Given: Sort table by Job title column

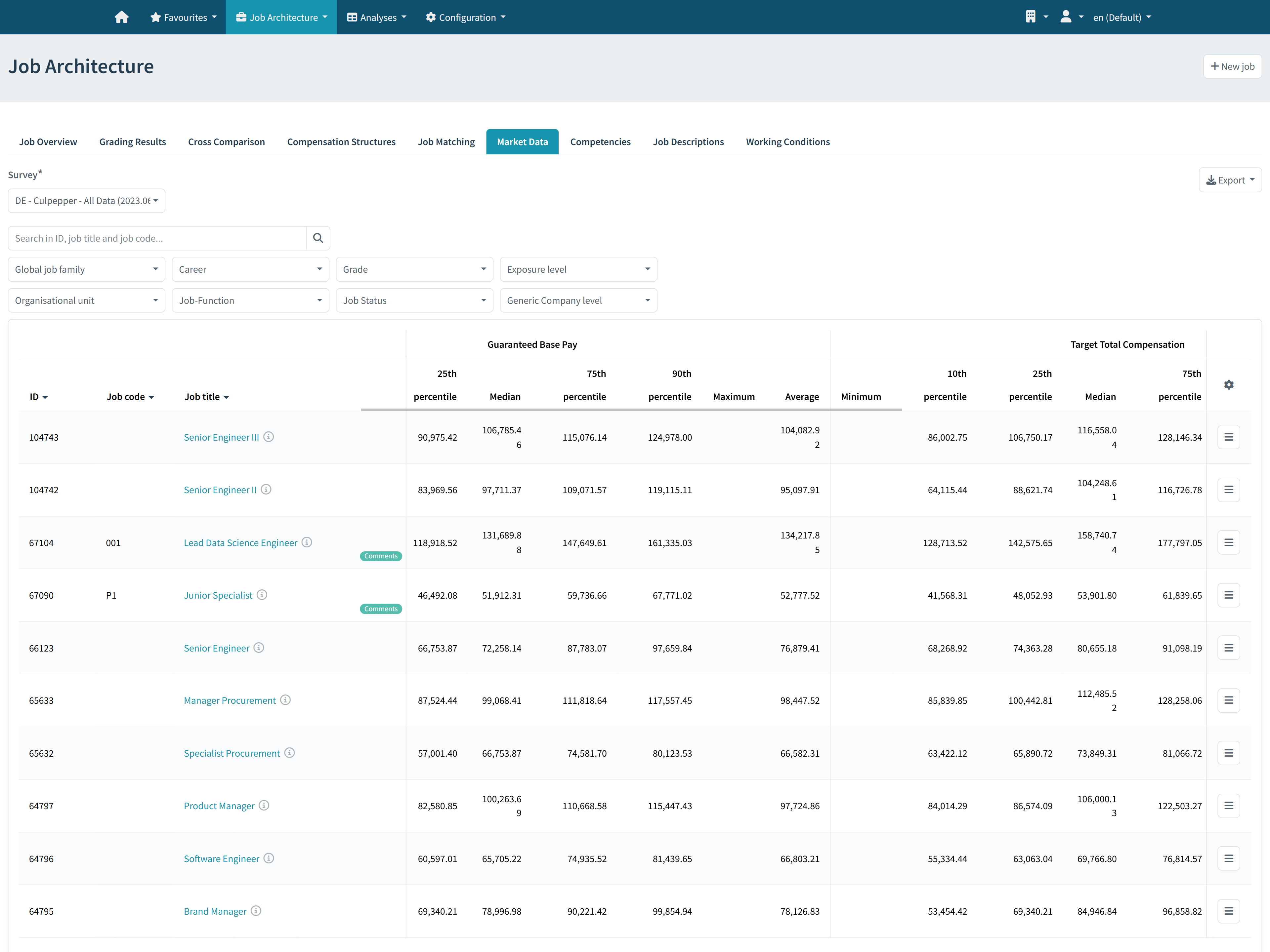Looking at the screenshot, I should (x=207, y=397).
